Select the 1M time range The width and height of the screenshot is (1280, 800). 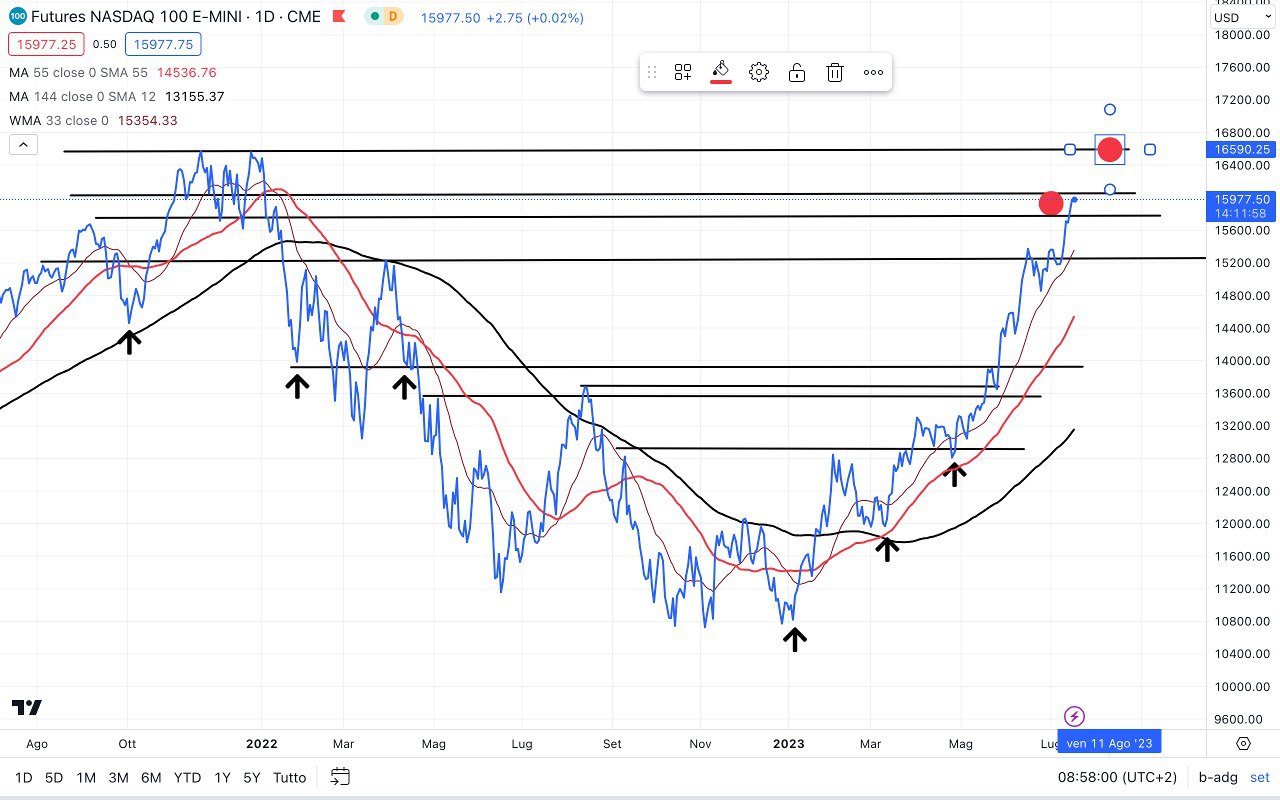[x=86, y=777]
